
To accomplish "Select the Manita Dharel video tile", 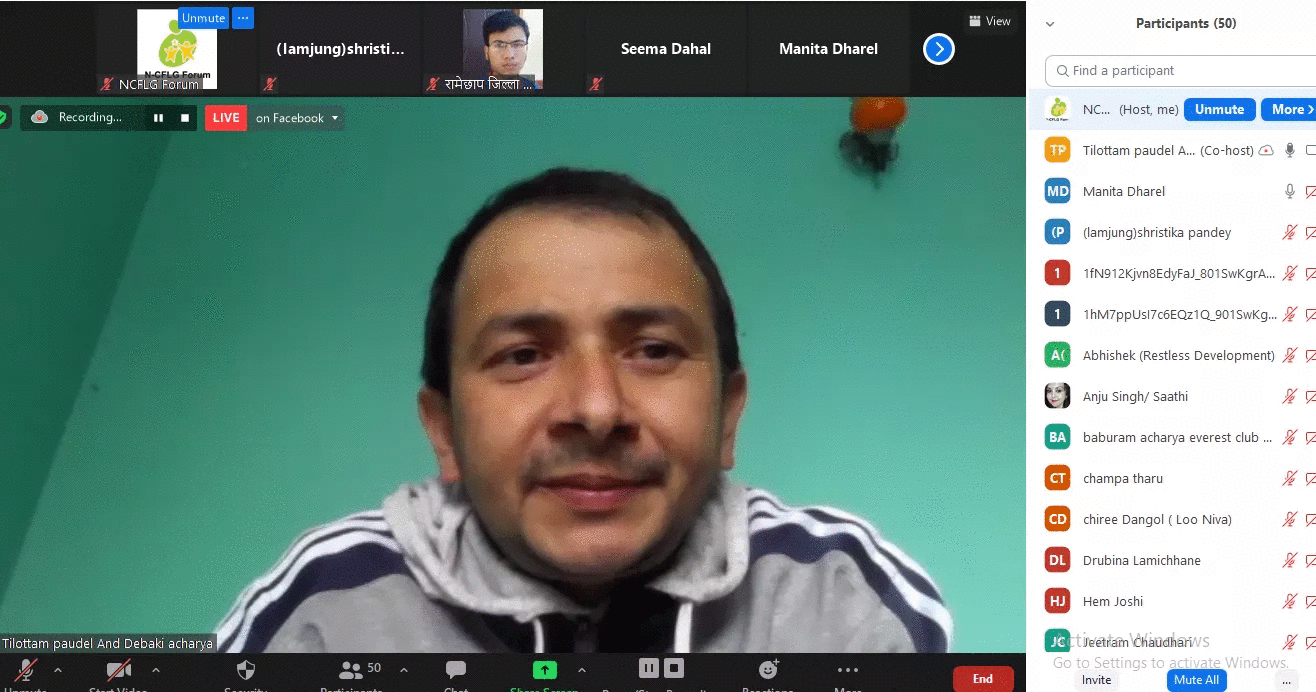I will click(x=829, y=49).
